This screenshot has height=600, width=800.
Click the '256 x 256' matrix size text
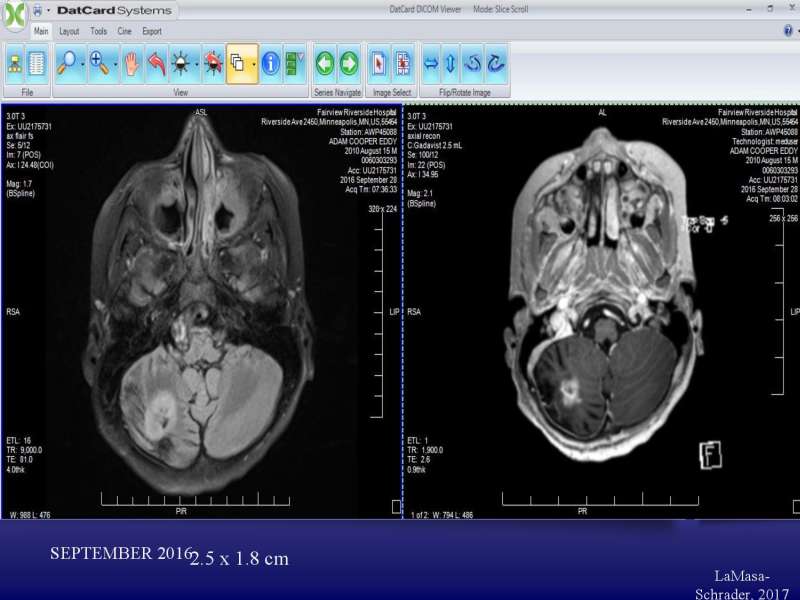coord(784,218)
